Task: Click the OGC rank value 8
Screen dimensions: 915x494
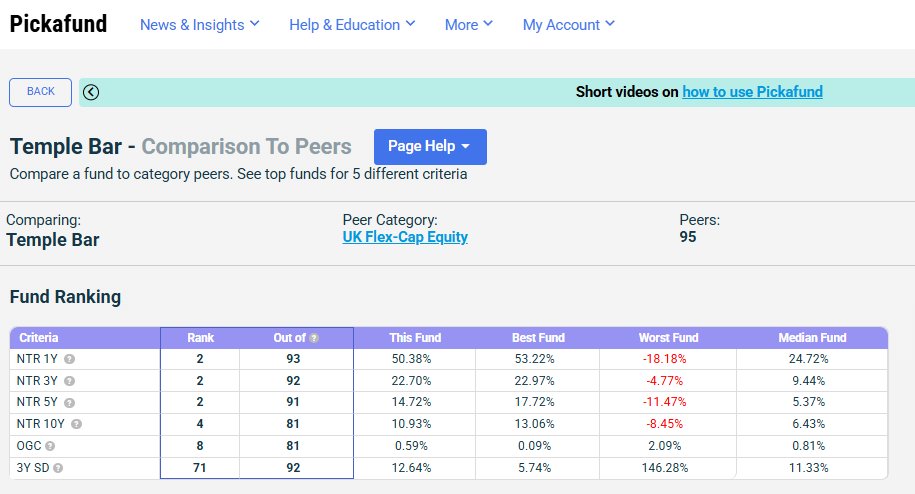Action: click(200, 446)
